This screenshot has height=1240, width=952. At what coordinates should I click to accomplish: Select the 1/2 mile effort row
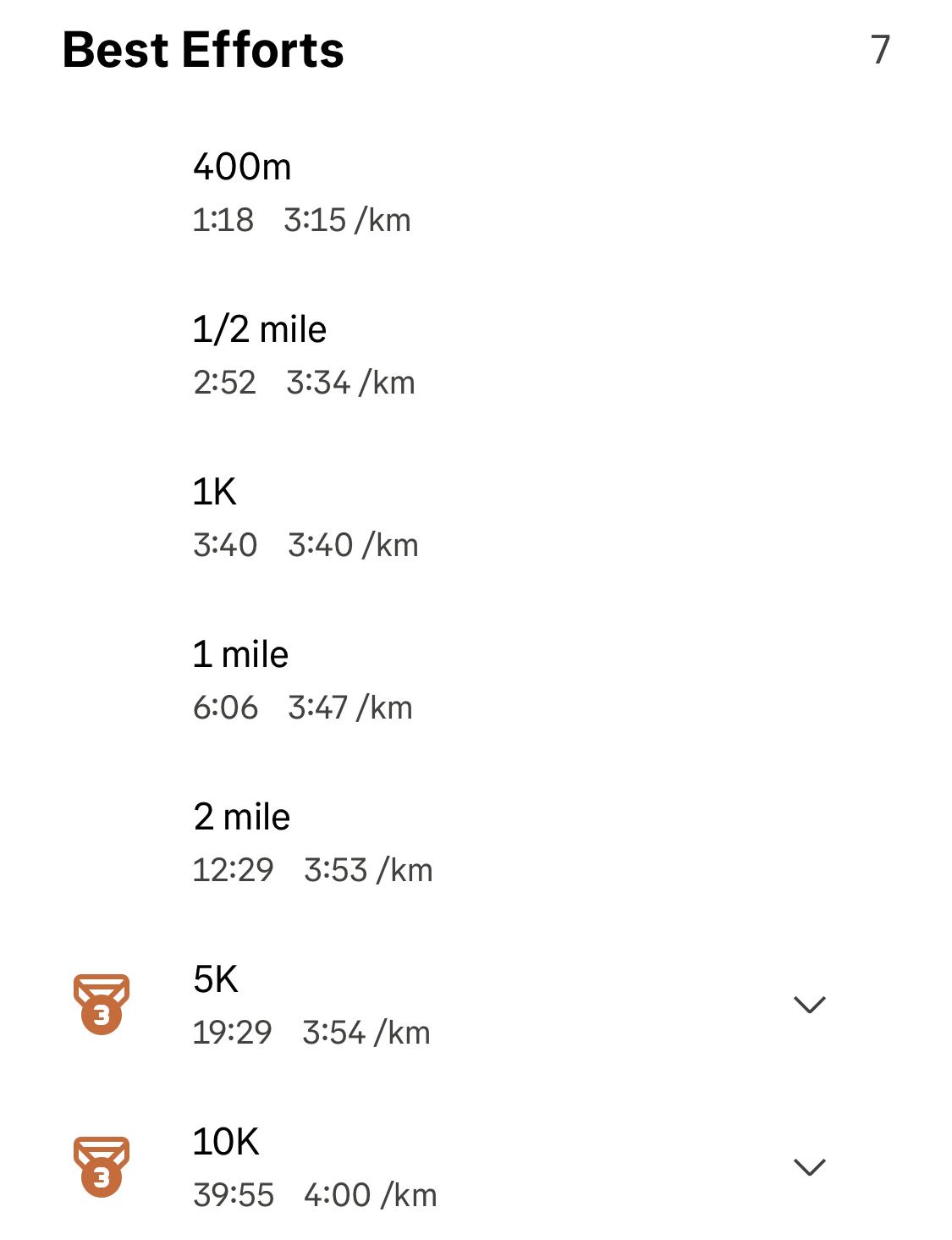[x=476, y=355]
